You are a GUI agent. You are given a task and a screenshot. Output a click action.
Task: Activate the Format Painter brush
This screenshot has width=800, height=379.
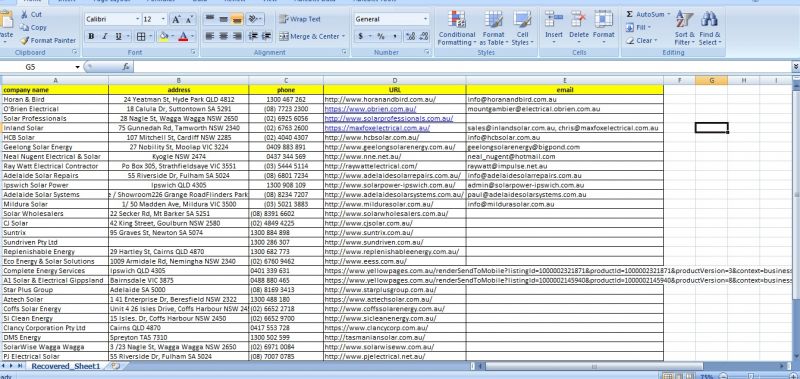pos(24,40)
